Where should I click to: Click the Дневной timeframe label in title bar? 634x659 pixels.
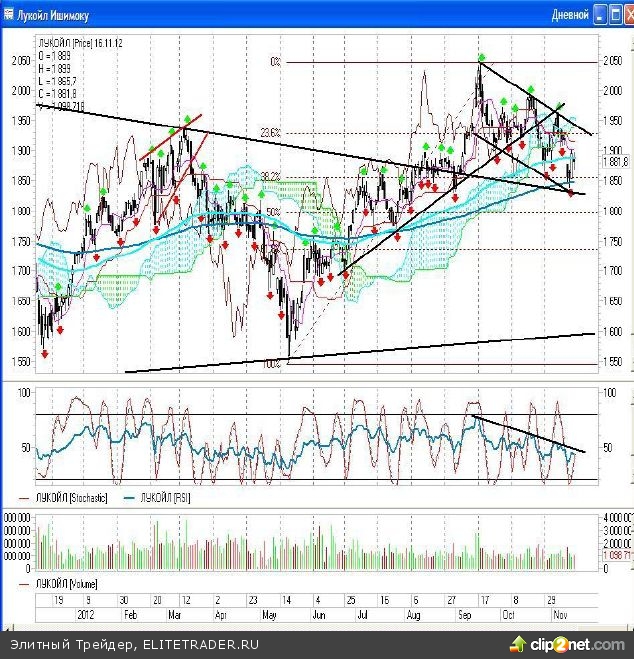(568, 14)
